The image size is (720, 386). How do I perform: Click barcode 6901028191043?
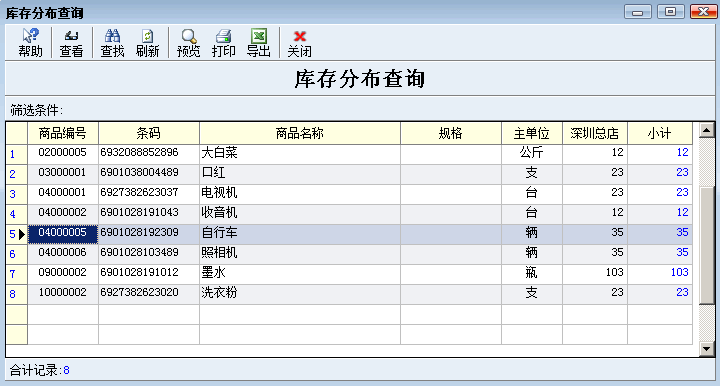139,213
